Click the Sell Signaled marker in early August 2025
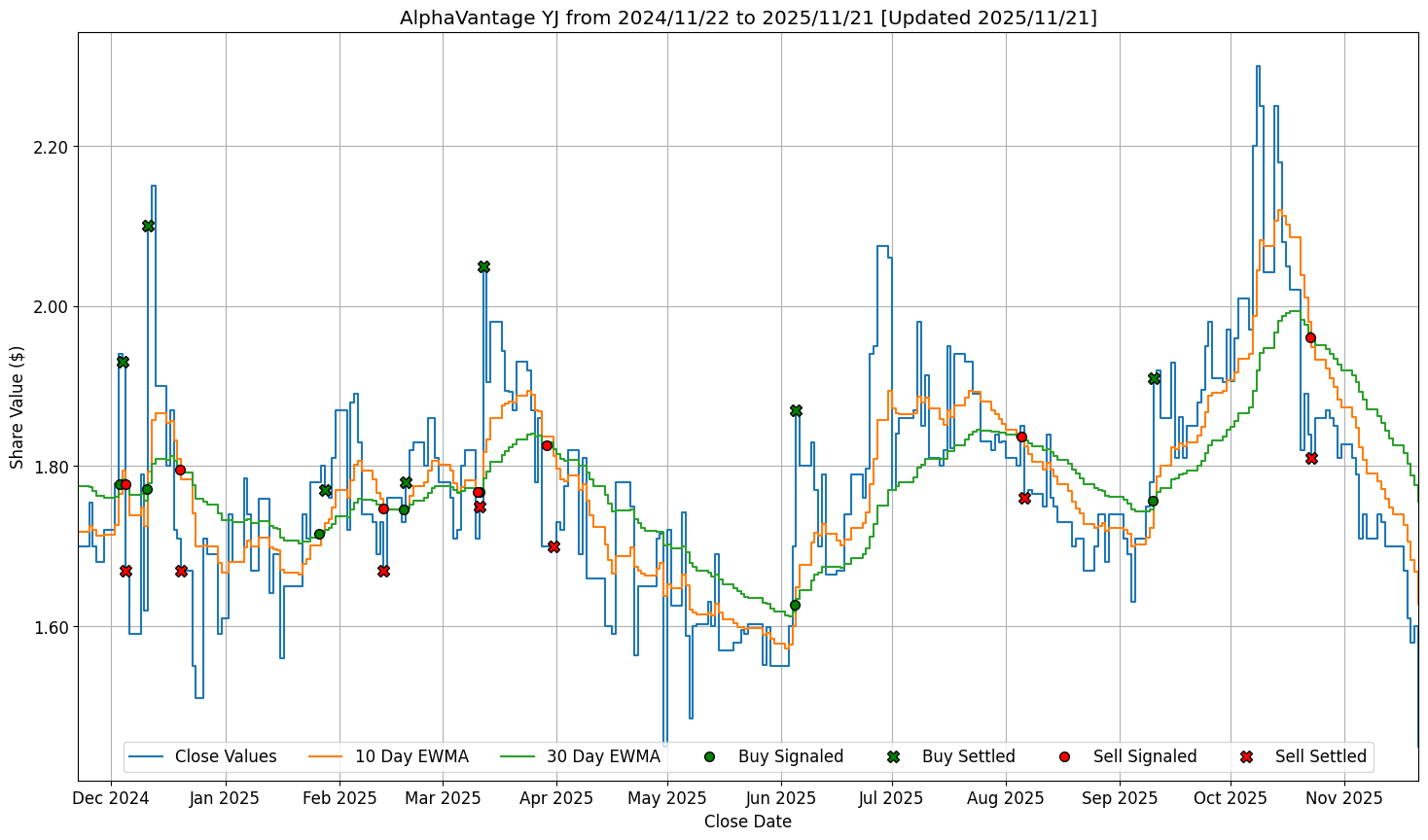1428x840 pixels. (1021, 437)
